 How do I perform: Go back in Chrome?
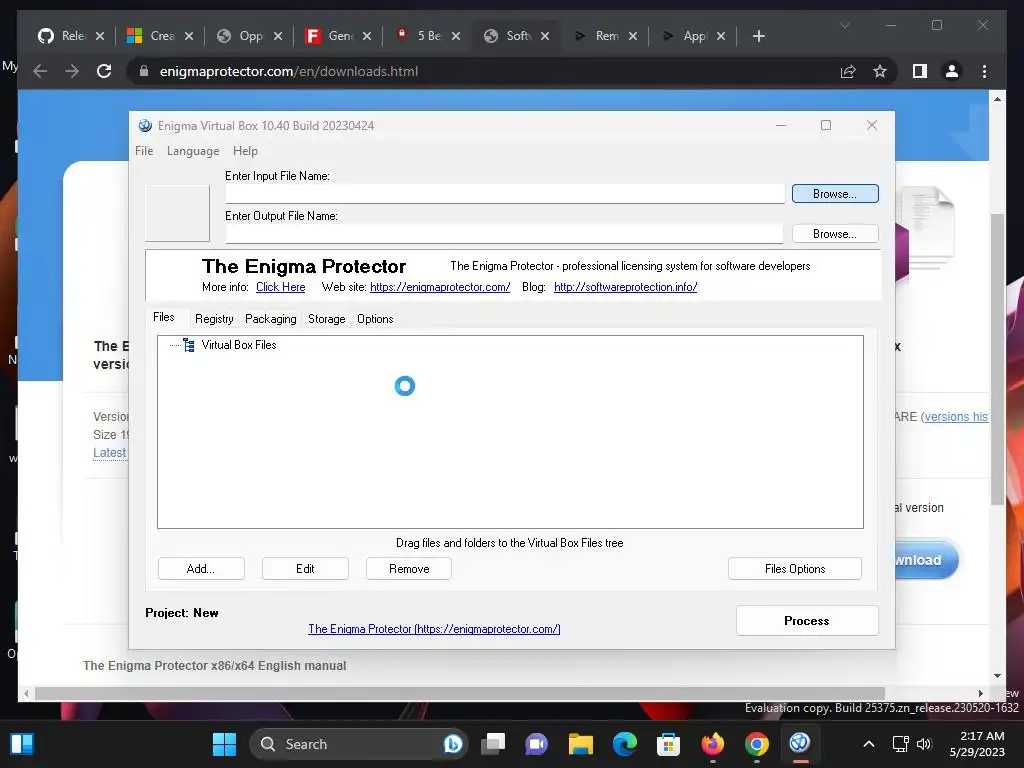pos(40,71)
